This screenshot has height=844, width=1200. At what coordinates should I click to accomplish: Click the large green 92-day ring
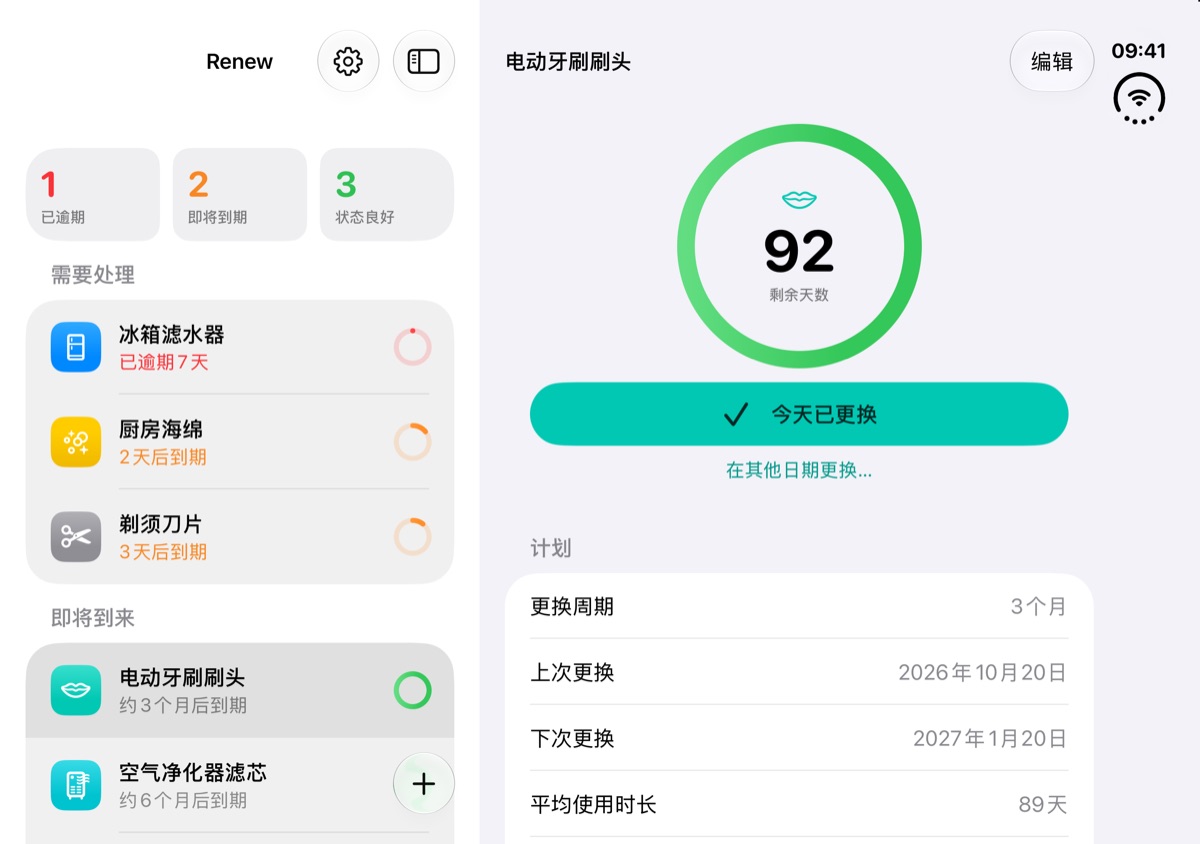pos(799,246)
